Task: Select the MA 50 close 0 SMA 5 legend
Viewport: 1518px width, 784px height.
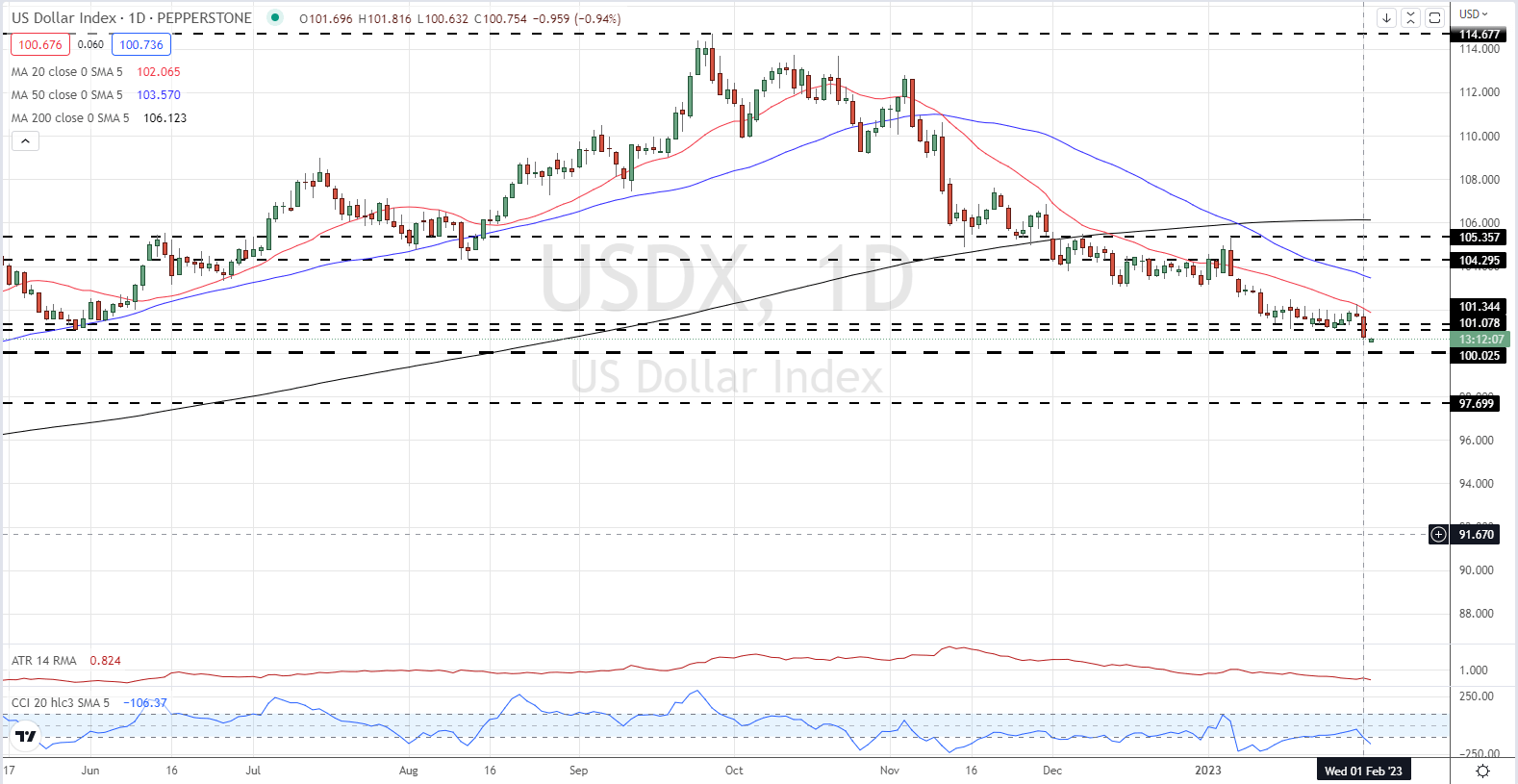Action: [67, 94]
